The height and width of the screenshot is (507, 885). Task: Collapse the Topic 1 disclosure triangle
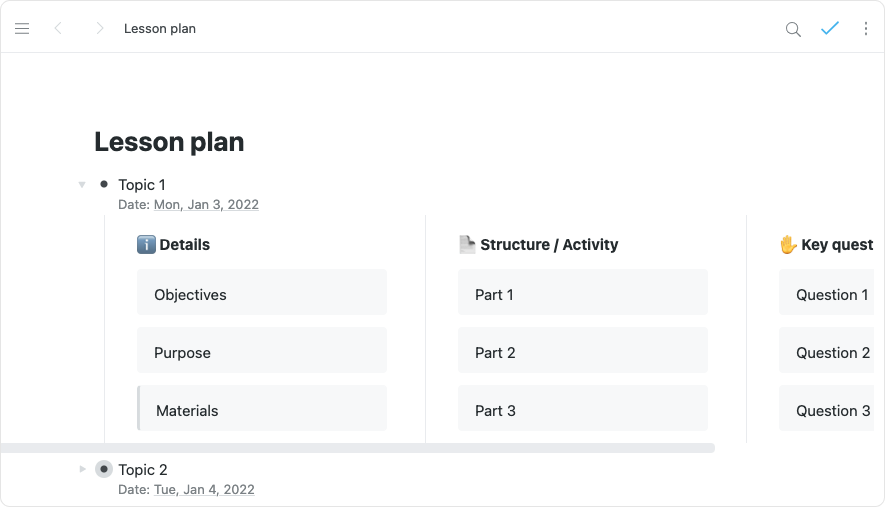click(82, 184)
